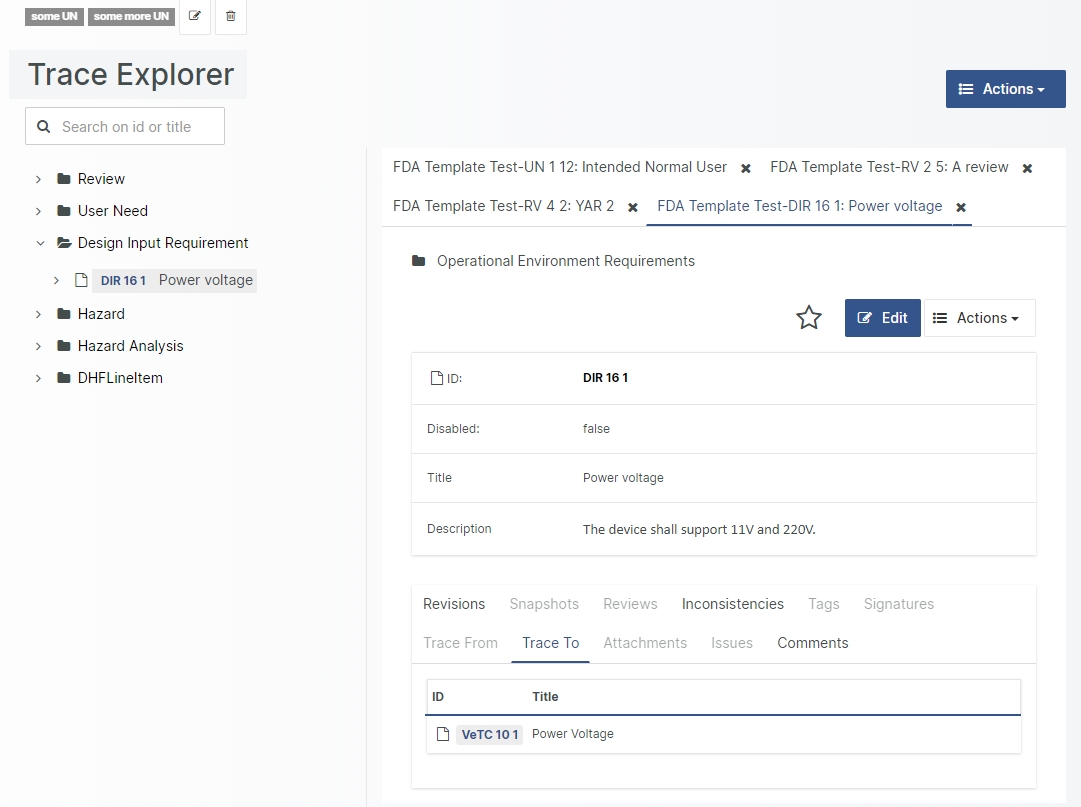The image size is (1081, 807).
Task: Select the Hazard Analysis folder
Action: (130, 346)
